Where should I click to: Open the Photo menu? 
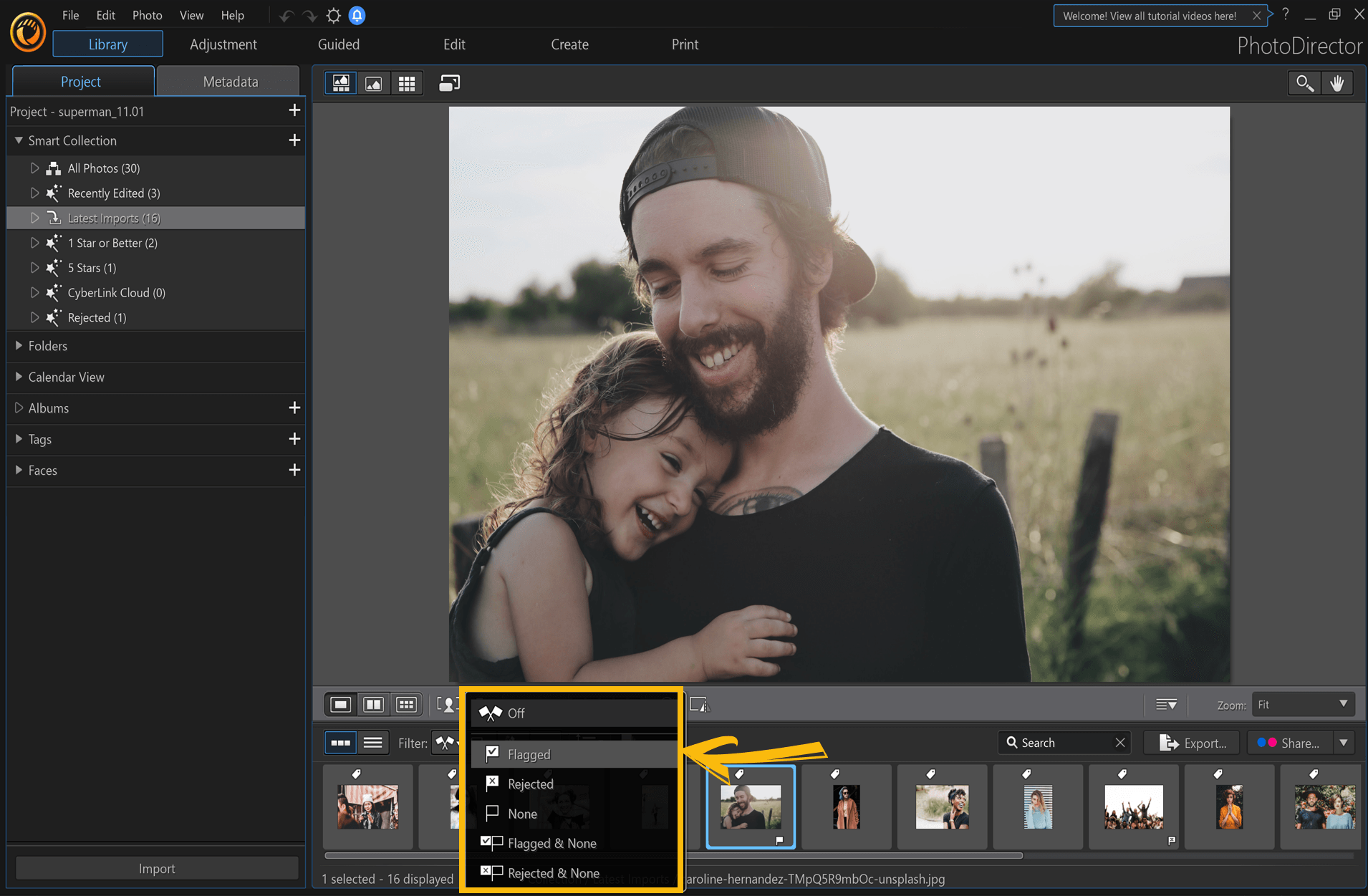(x=147, y=15)
